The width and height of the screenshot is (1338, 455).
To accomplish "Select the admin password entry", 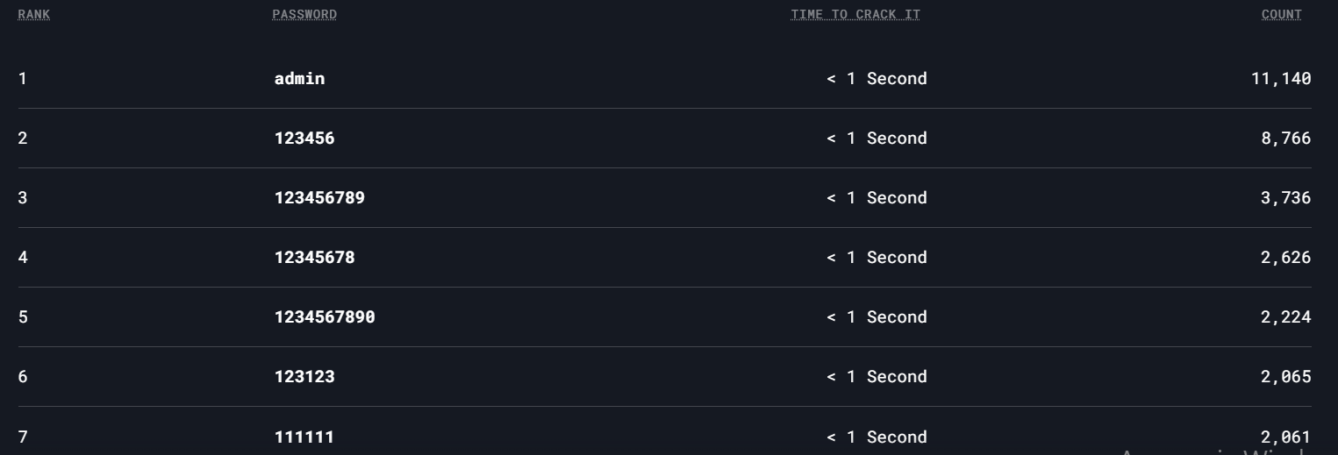I will (x=299, y=79).
